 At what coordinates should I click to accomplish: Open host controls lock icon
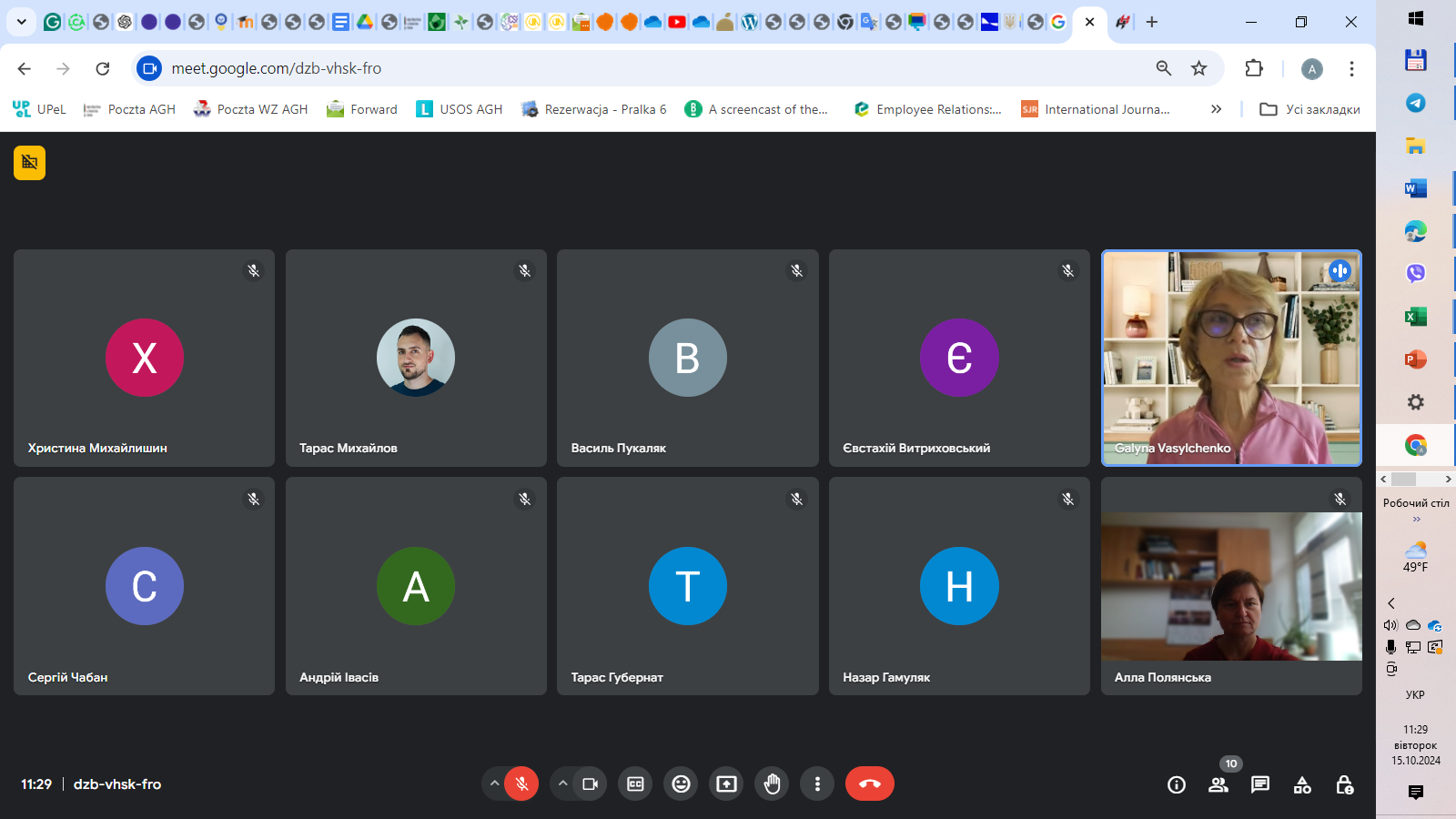tap(1344, 784)
